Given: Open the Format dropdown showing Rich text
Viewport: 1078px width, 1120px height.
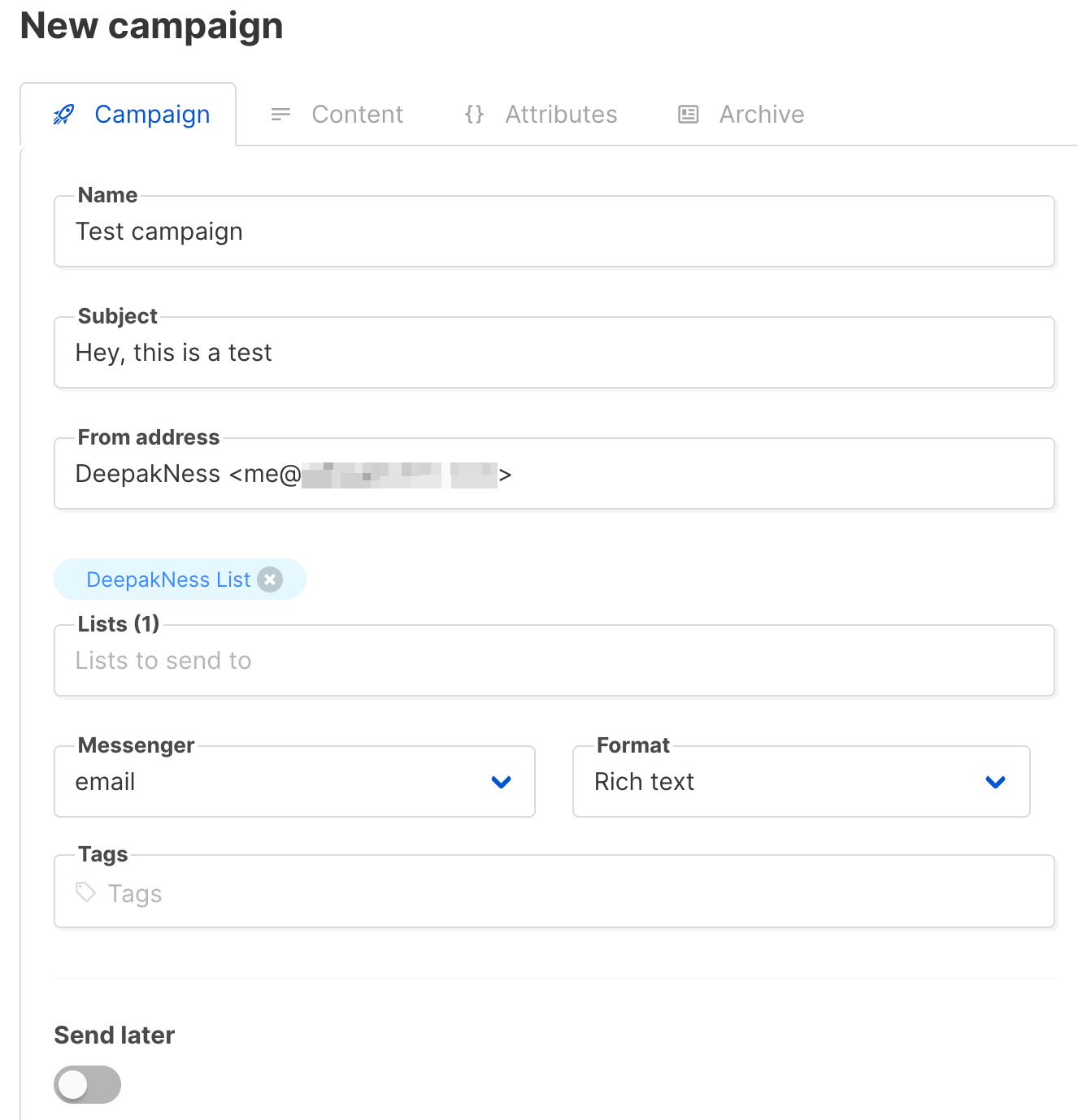Looking at the screenshot, I should click(801, 782).
